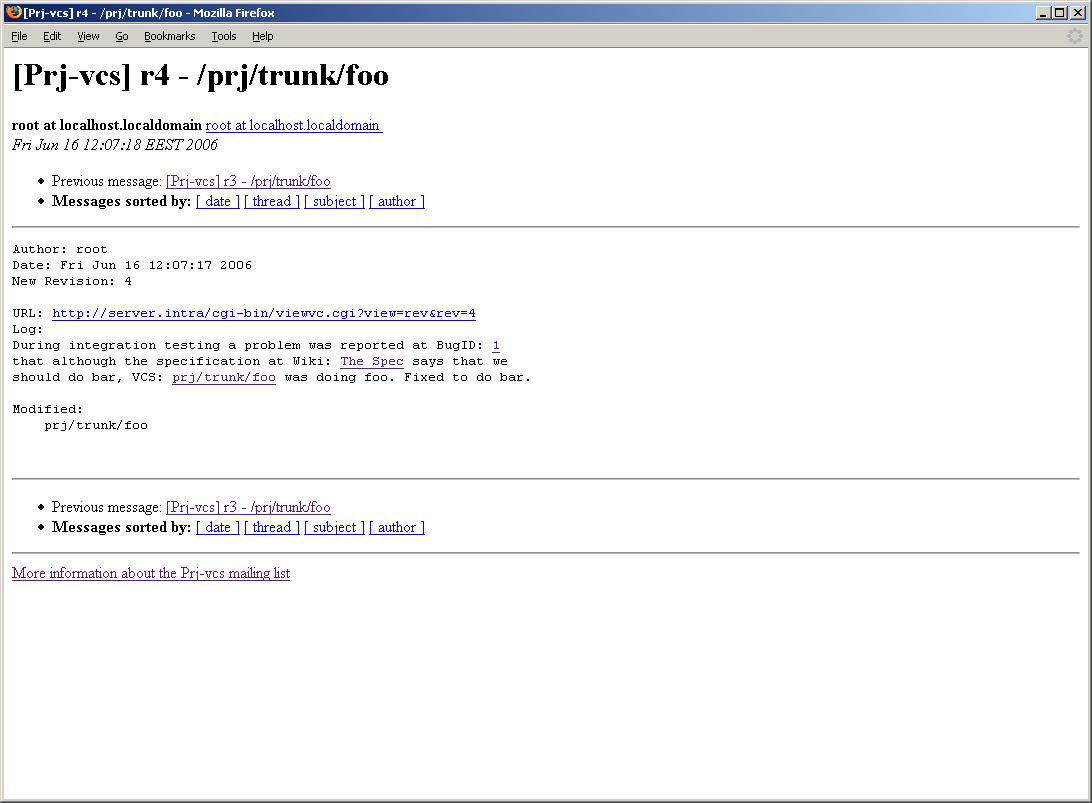Close the Firefox window

[1077, 13]
